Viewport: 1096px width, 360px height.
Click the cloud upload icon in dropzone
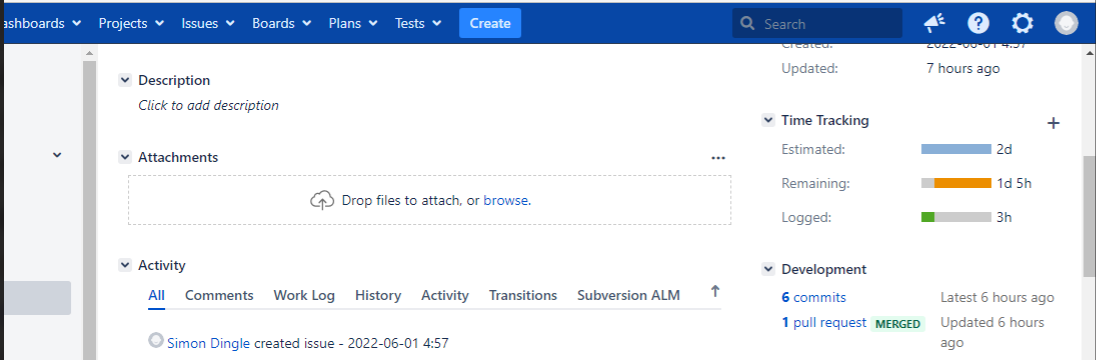(322, 201)
